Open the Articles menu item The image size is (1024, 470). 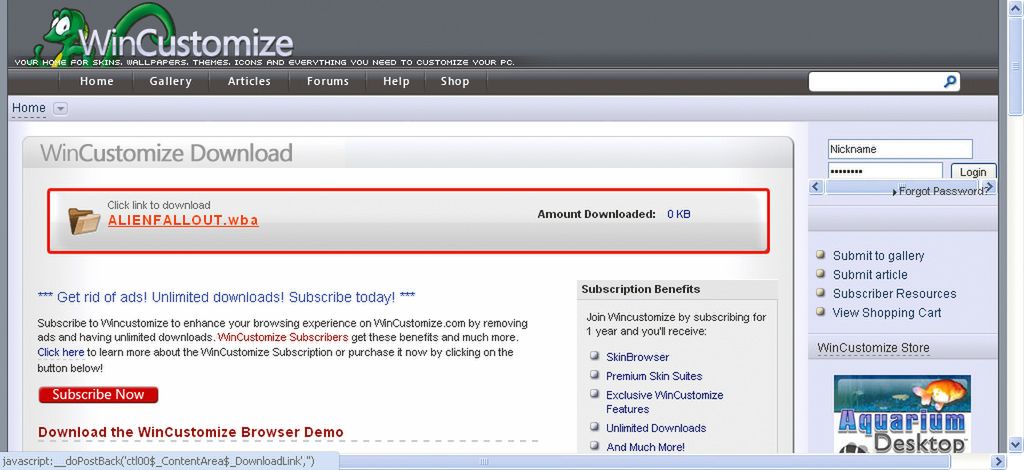click(x=249, y=82)
